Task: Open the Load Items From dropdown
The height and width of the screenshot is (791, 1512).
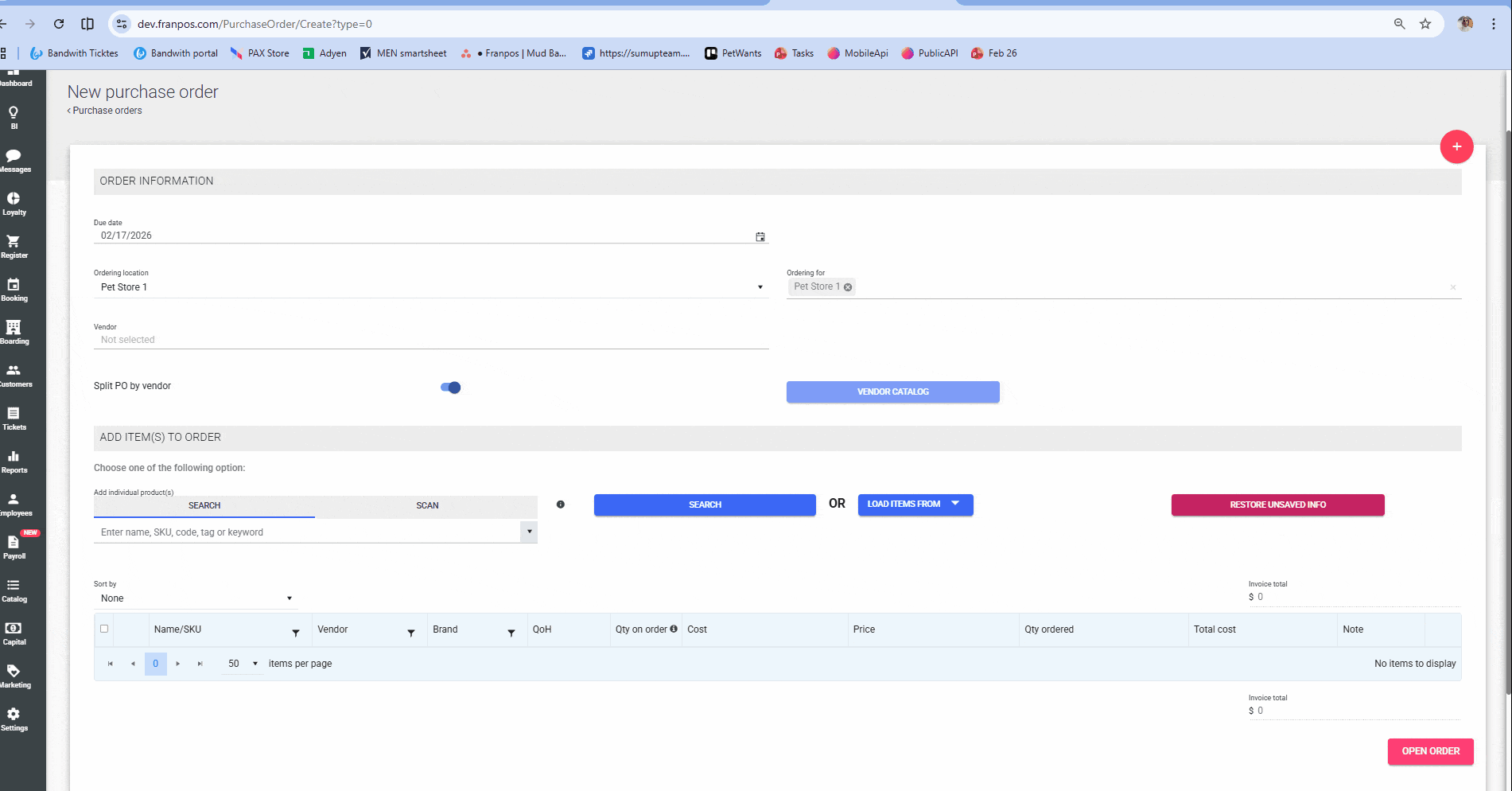Action: tap(915, 505)
